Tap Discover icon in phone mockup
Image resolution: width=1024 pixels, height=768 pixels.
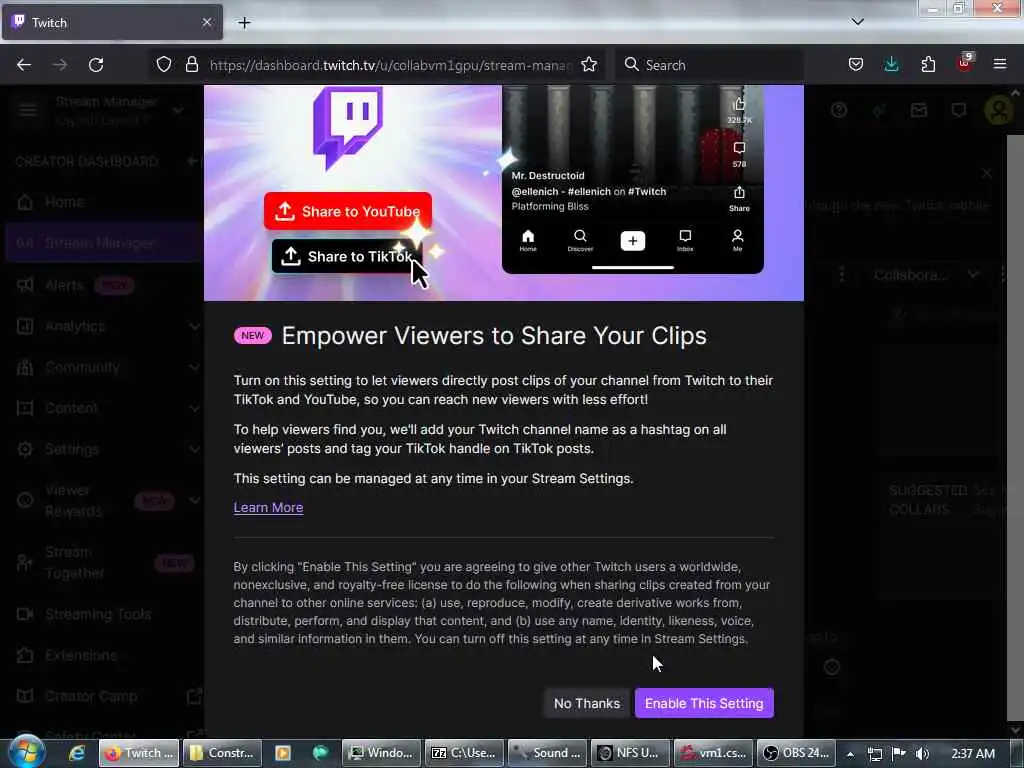[580, 240]
